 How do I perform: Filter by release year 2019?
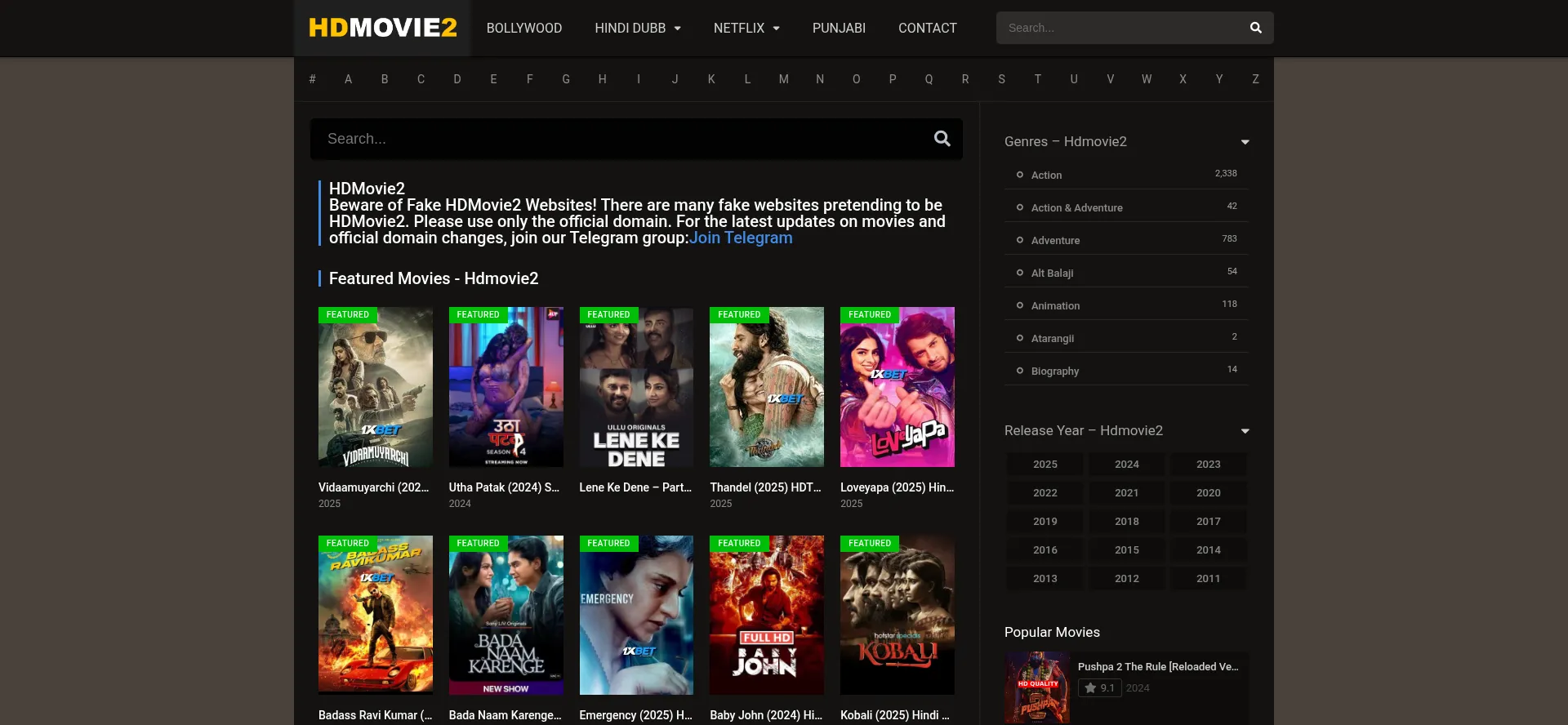[x=1045, y=521]
